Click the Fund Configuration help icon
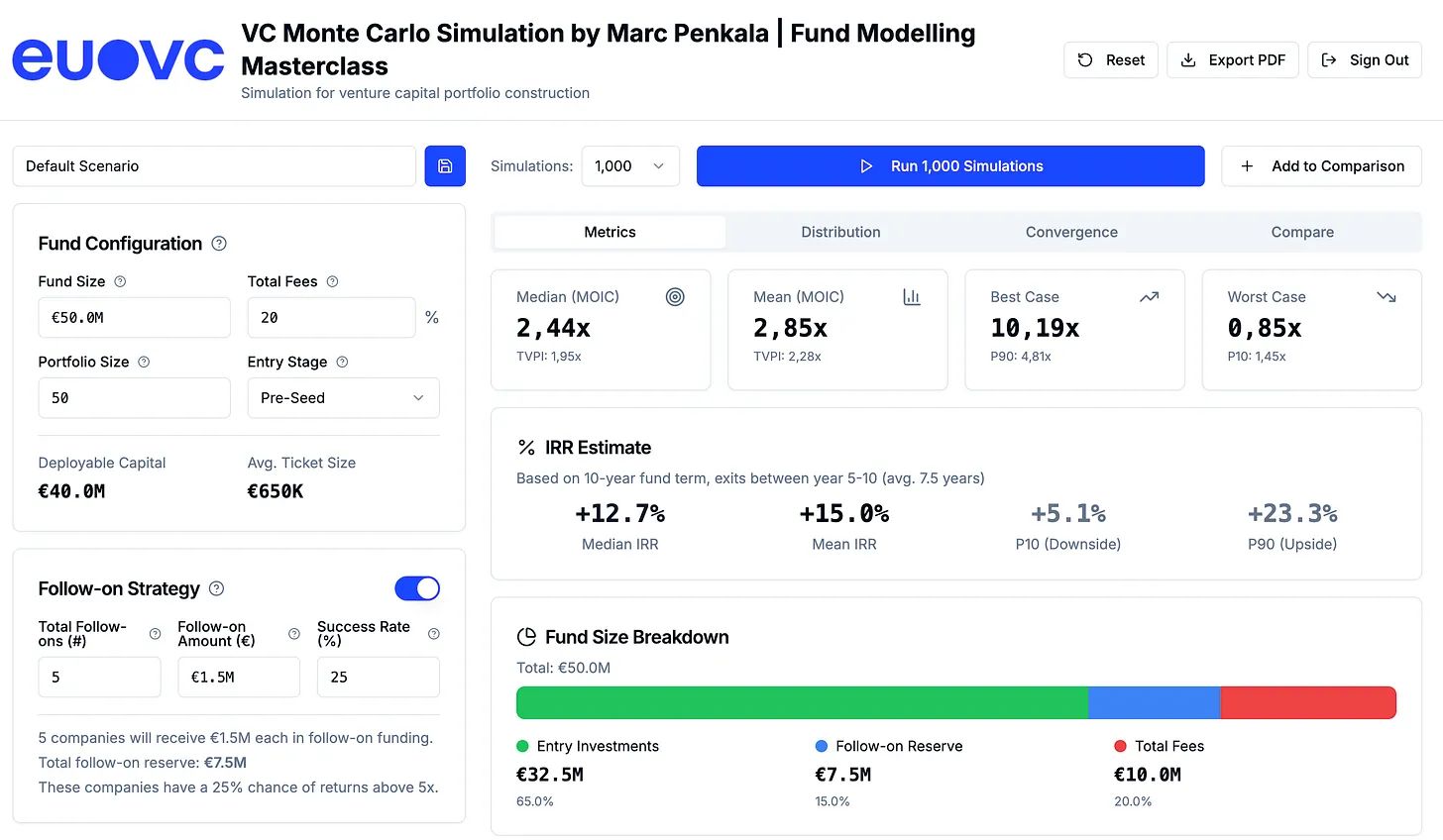The image size is (1443, 840). 220,244
